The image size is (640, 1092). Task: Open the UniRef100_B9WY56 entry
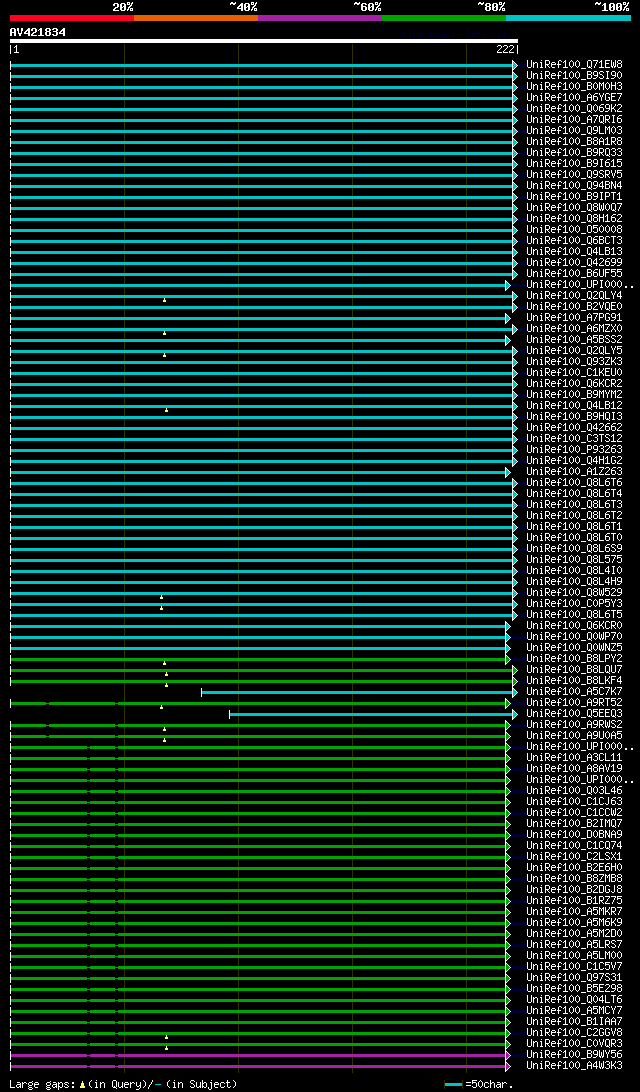(x=574, y=1054)
